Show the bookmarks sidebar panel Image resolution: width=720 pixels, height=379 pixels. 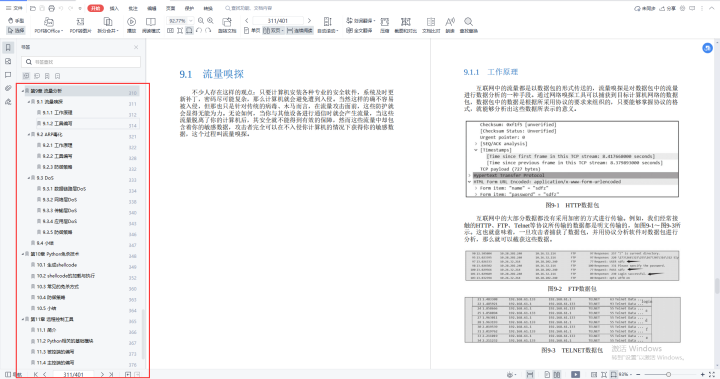8,47
